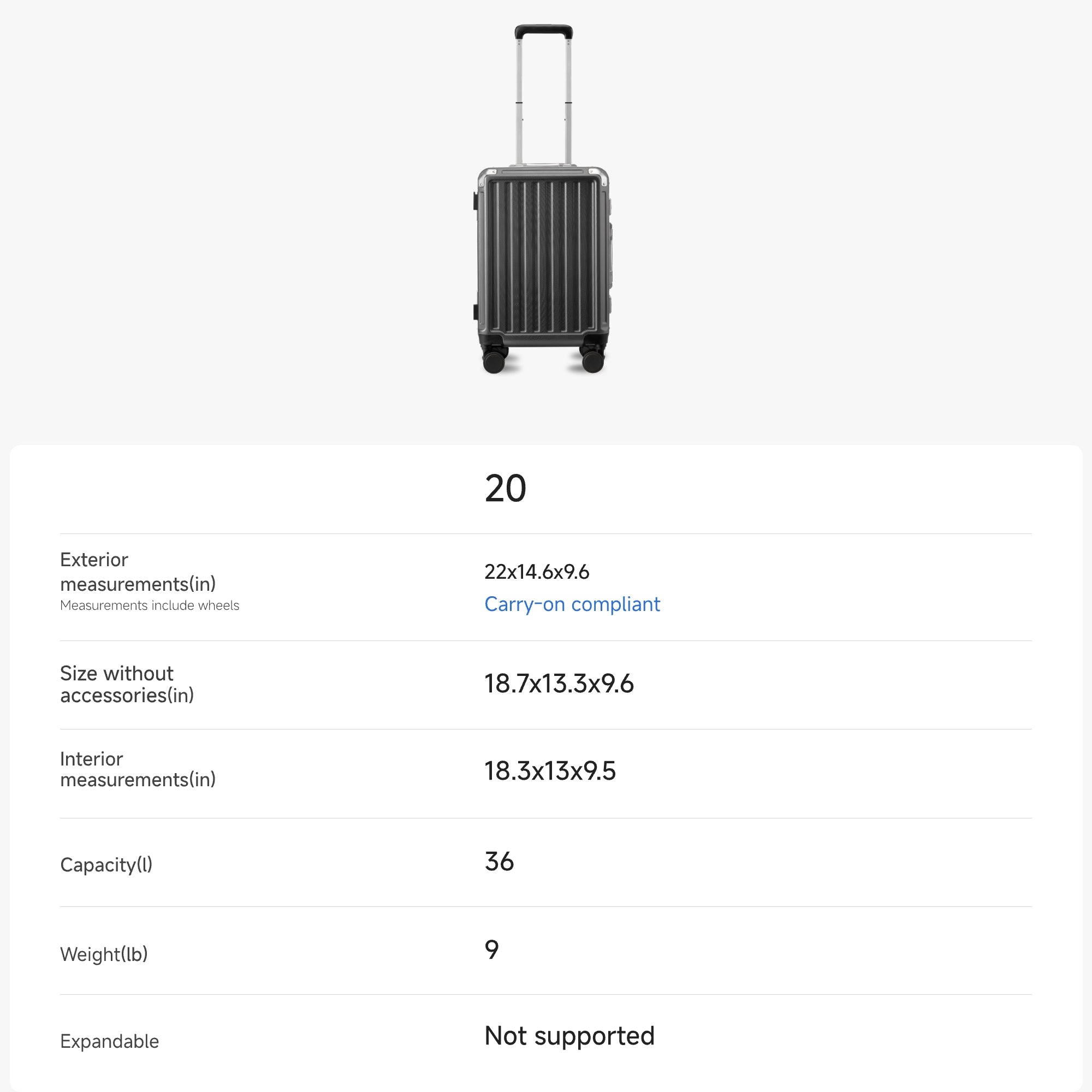Click the suitcase's left front wheel
The image size is (1092, 1092).
tap(494, 361)
